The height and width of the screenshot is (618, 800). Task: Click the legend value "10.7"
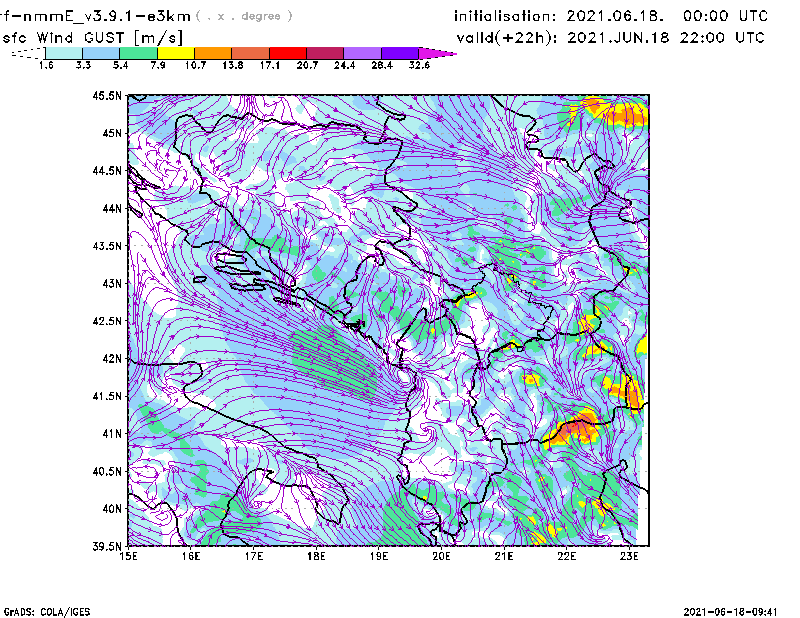[x=195, y=65]
